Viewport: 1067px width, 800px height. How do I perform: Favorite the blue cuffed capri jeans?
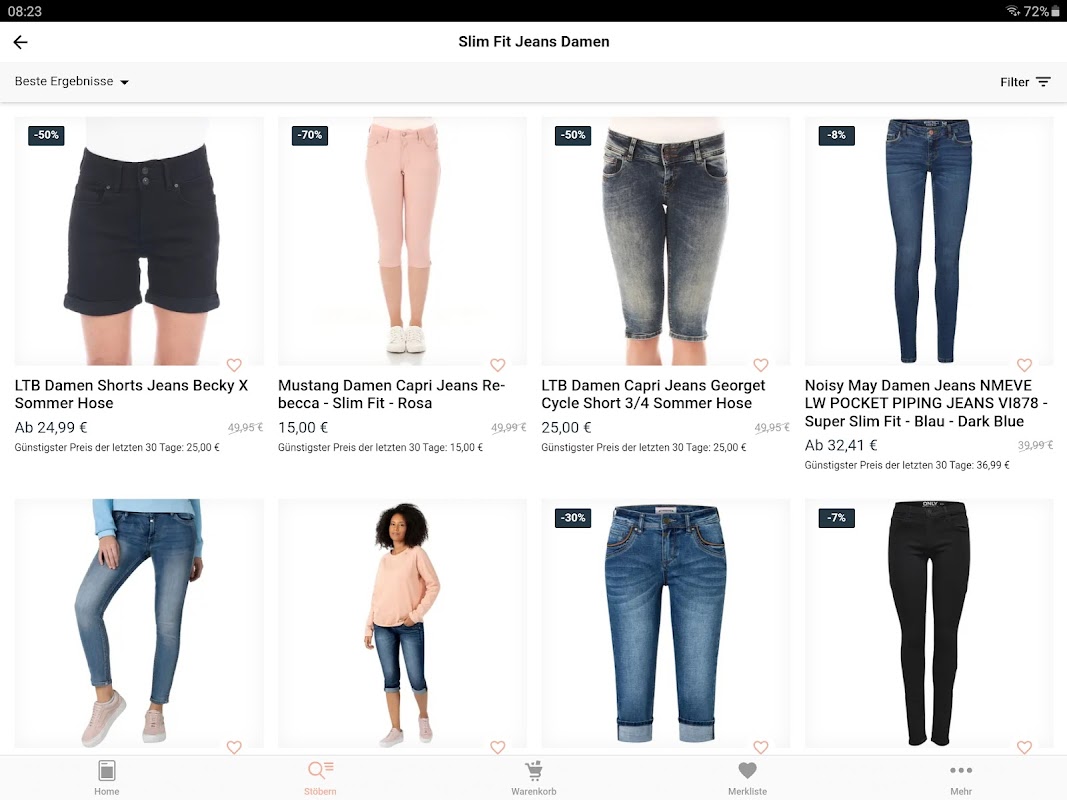point(761,747)
